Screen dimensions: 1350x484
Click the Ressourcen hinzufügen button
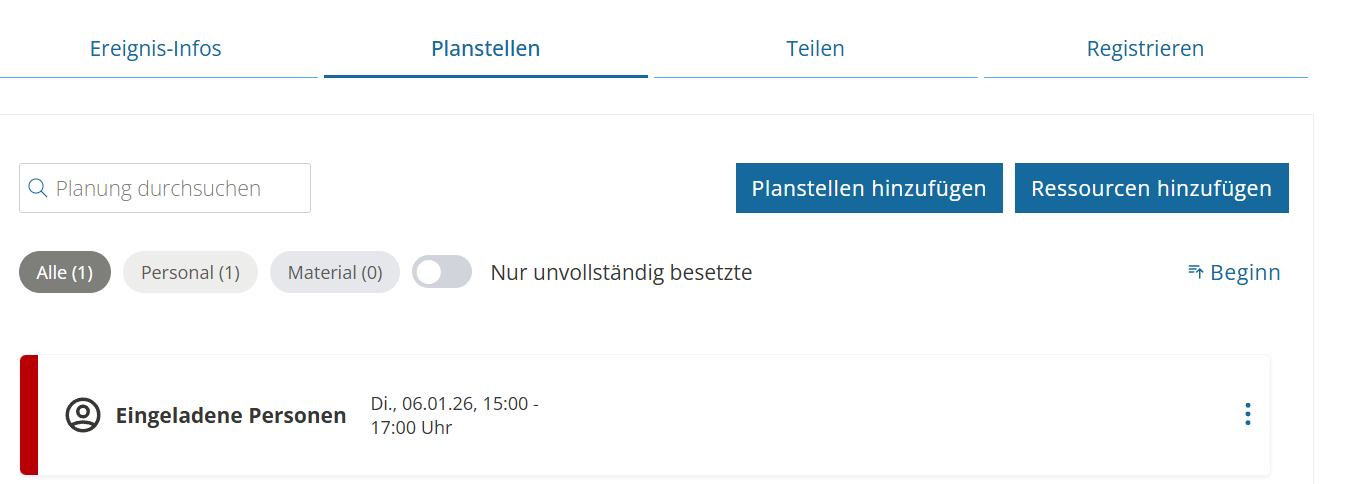[x=1151, y=188]
